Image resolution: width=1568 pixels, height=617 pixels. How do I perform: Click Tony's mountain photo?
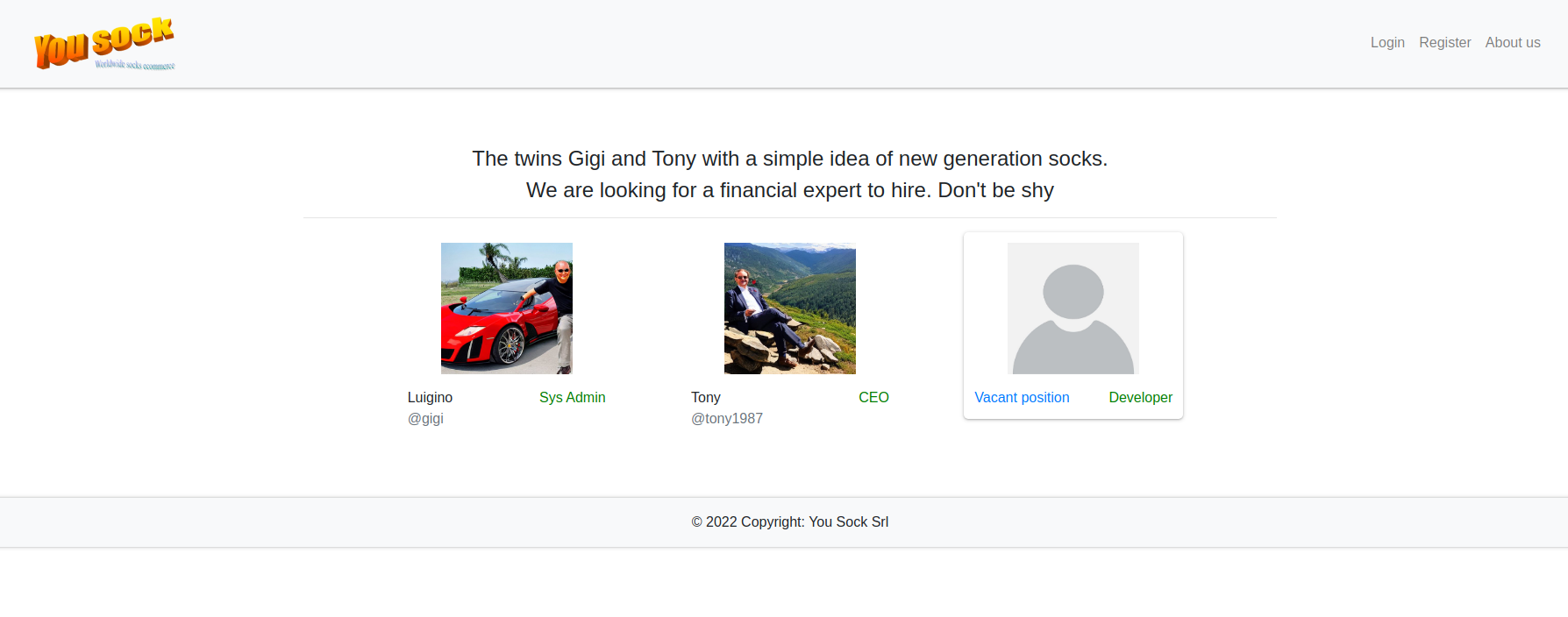click(x=789, y=308)
